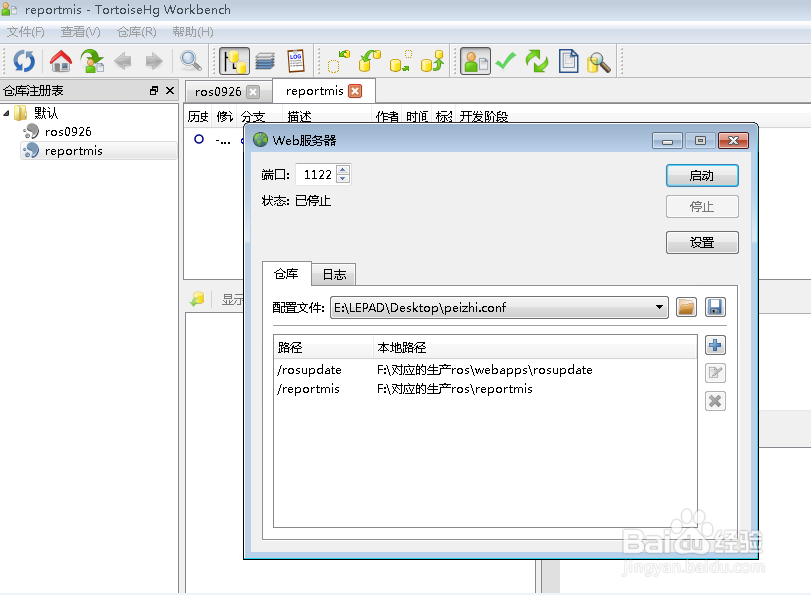Close the reportmis tab

click(355, 91)
